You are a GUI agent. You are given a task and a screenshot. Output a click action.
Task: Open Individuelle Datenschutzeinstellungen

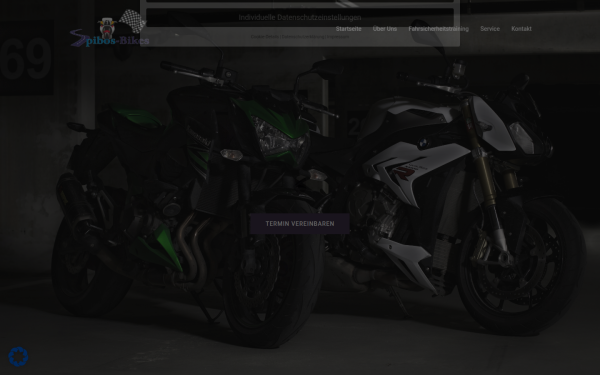[x=300, y=18]
